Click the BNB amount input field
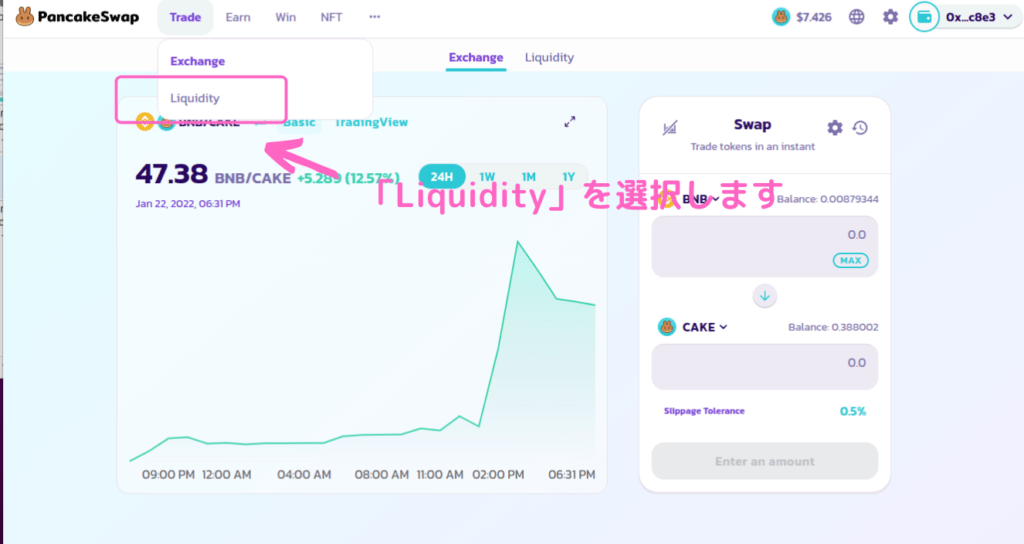Viewport: 1024px width, 544px height. tap(765, 246)
